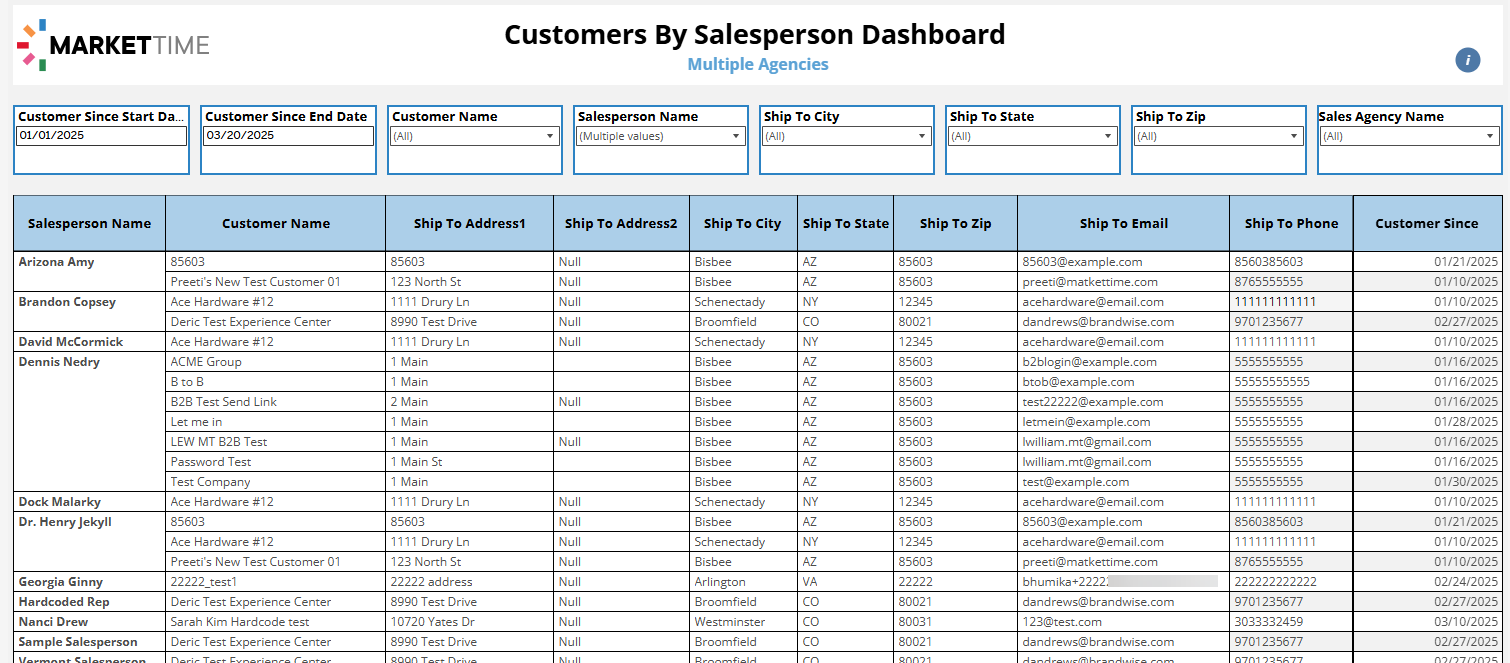The image size is (1510, 663).
Task: Select salesperson Georgia Ginny
Action: tap(60, 582)
